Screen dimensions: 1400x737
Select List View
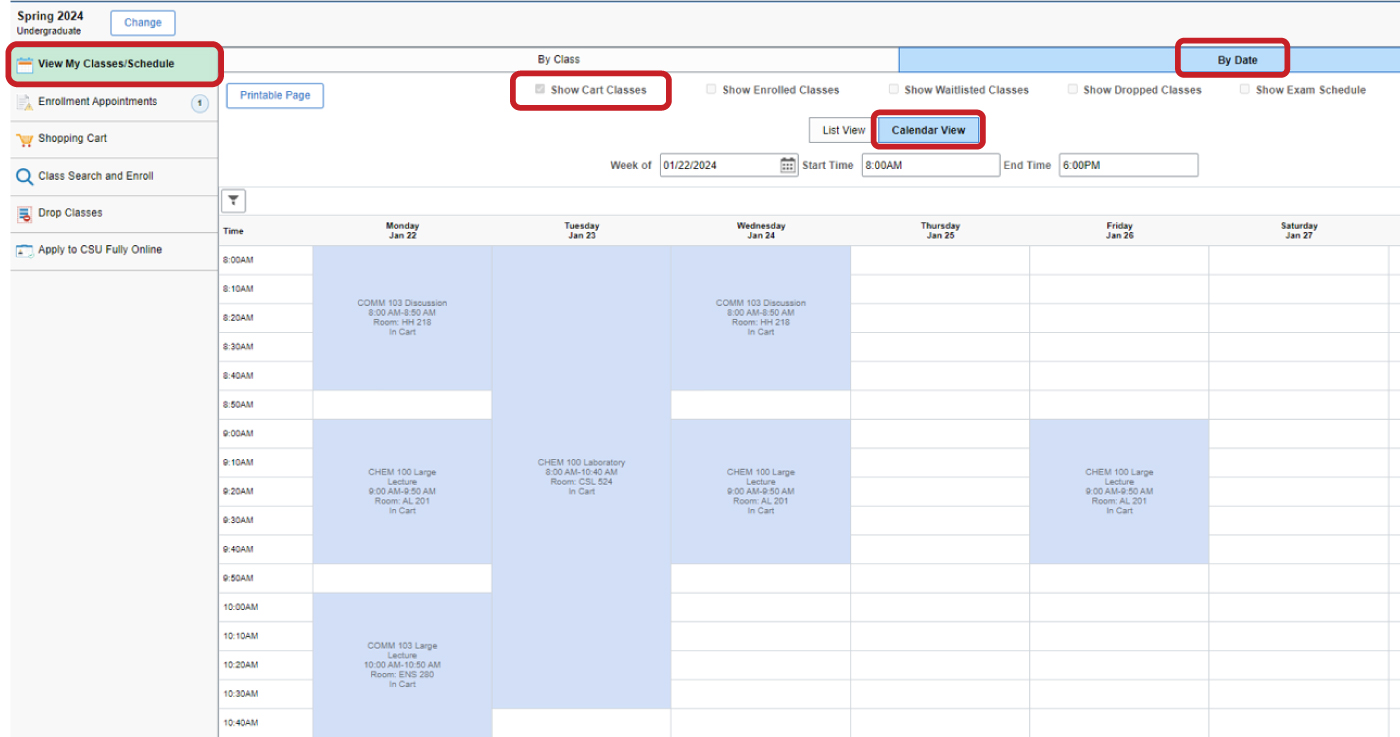(x=843, y=131)
